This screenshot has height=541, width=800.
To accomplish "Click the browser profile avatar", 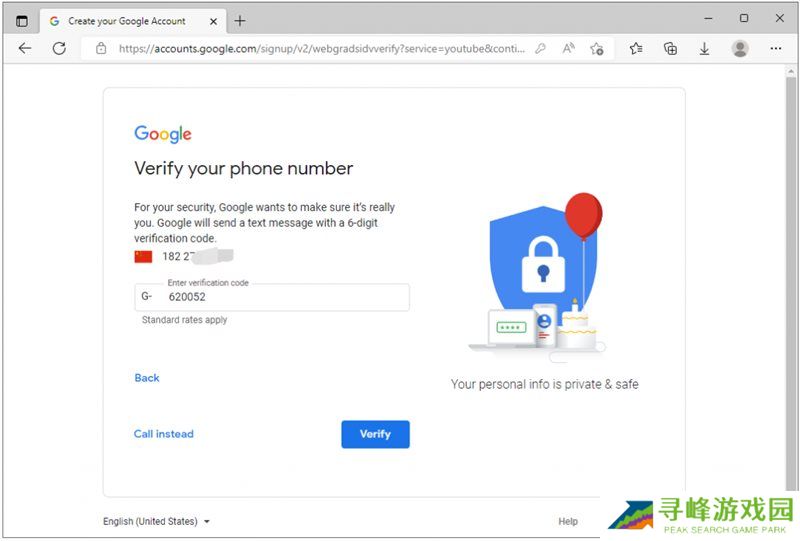I will [x=740, y=48].
